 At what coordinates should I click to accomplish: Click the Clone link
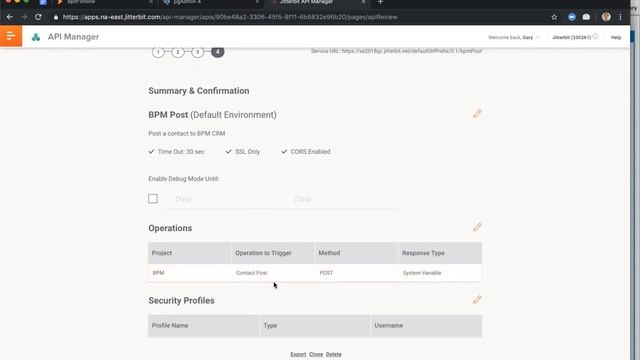click(316, 354)
